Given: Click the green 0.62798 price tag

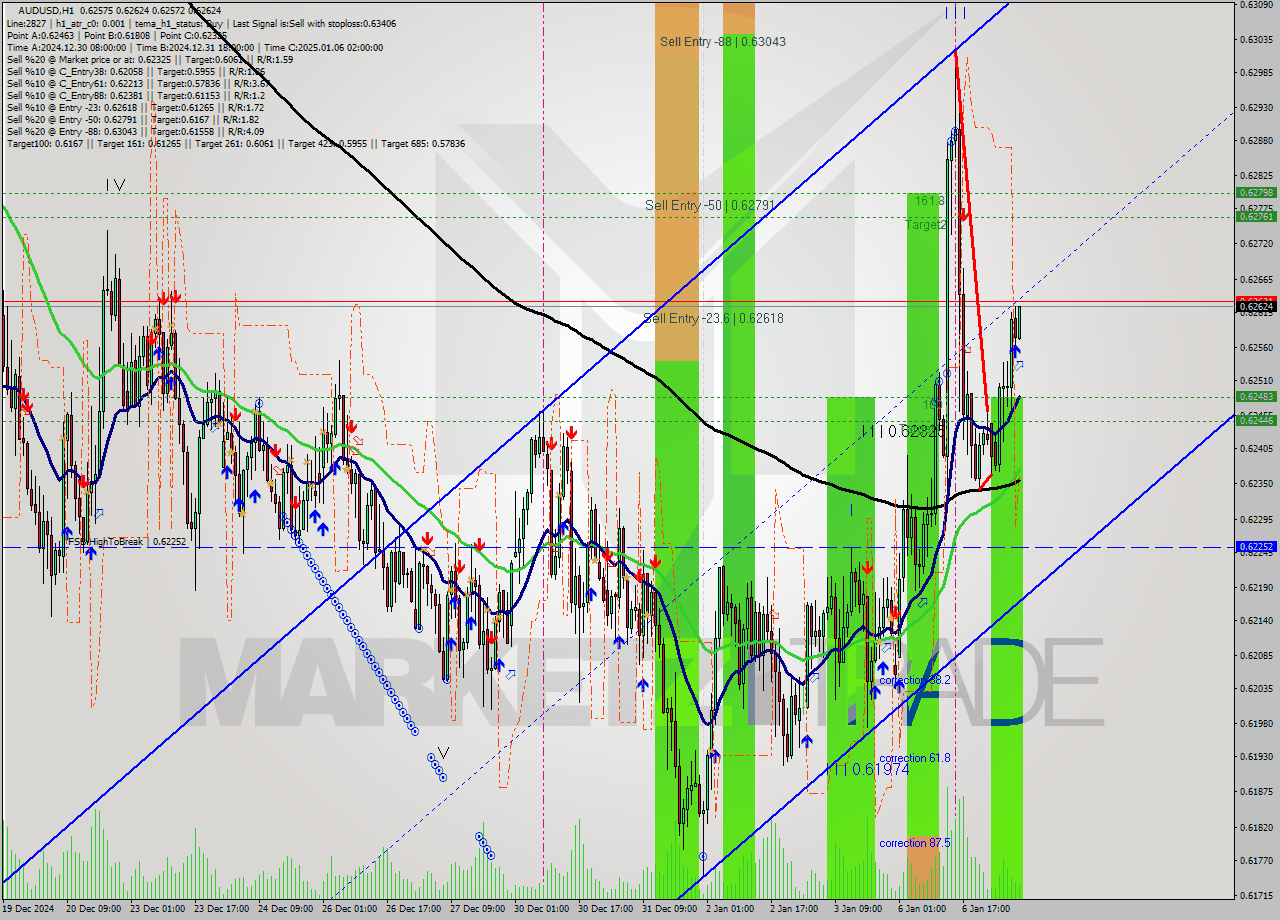Looking at the screenshot, I should pos(1256,192).
